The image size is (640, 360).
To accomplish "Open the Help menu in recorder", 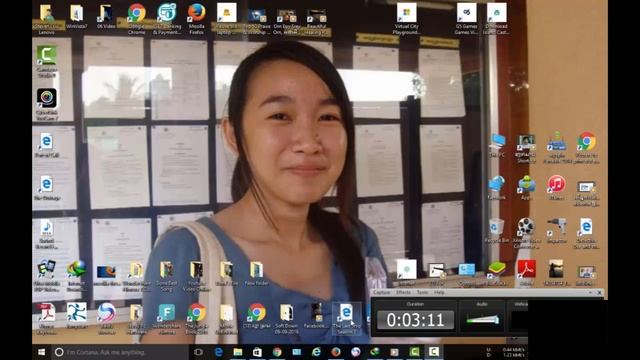I will pyautogui.click(x=439, y=293).
